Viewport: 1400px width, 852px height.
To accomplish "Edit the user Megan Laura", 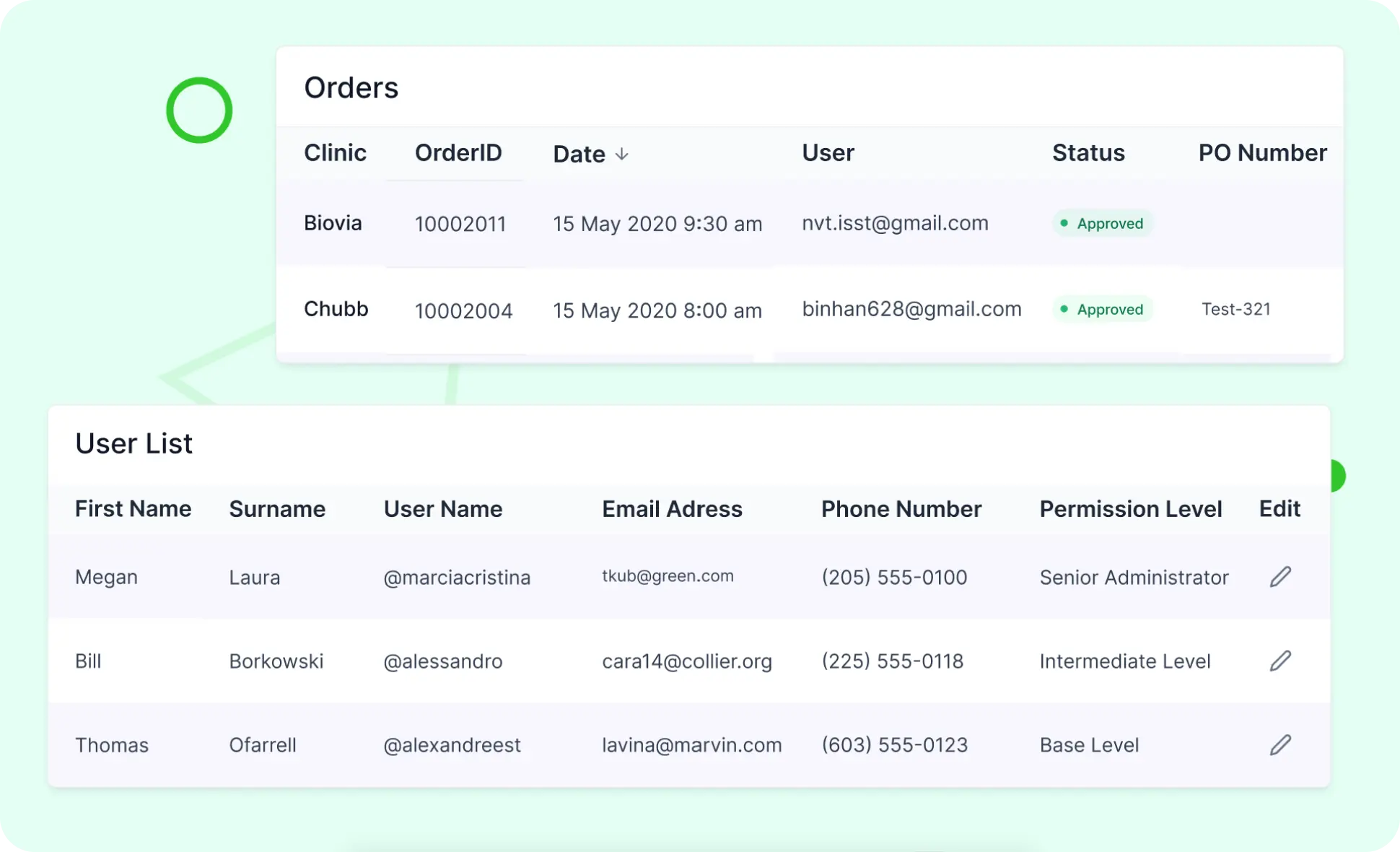I will coord(1280,577).
